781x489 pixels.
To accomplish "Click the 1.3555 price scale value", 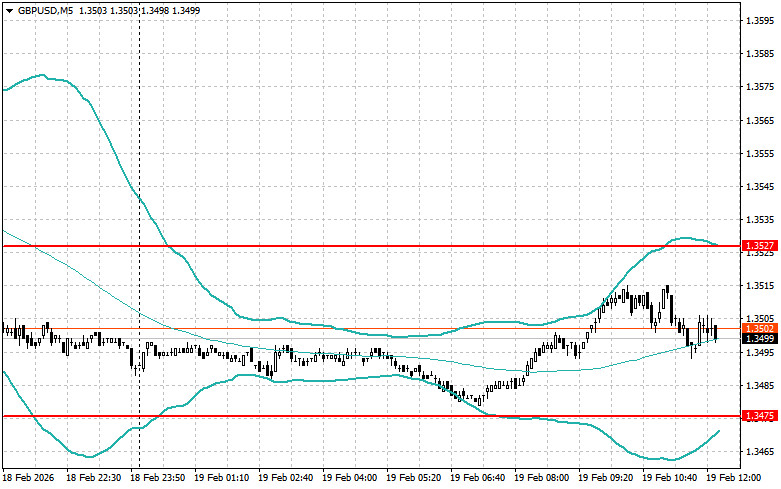I will click(x=760, y=153).
